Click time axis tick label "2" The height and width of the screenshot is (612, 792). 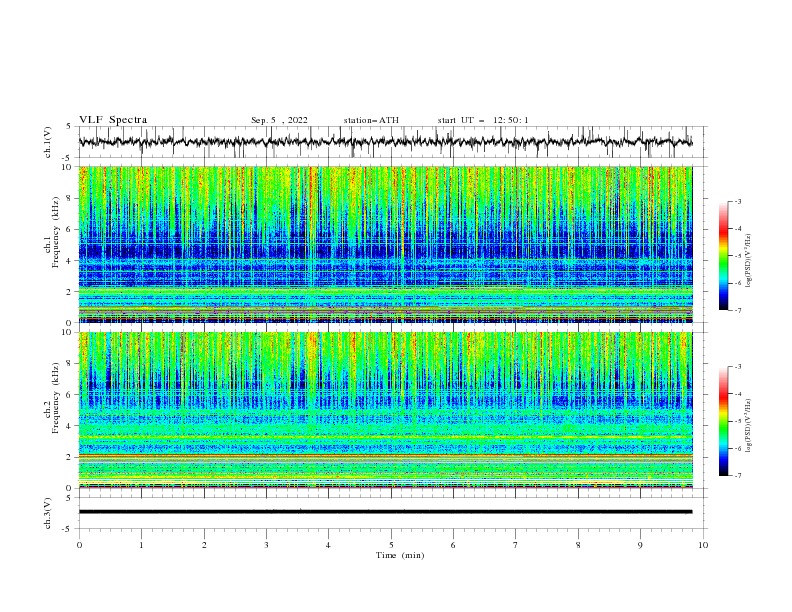(204, 545)
